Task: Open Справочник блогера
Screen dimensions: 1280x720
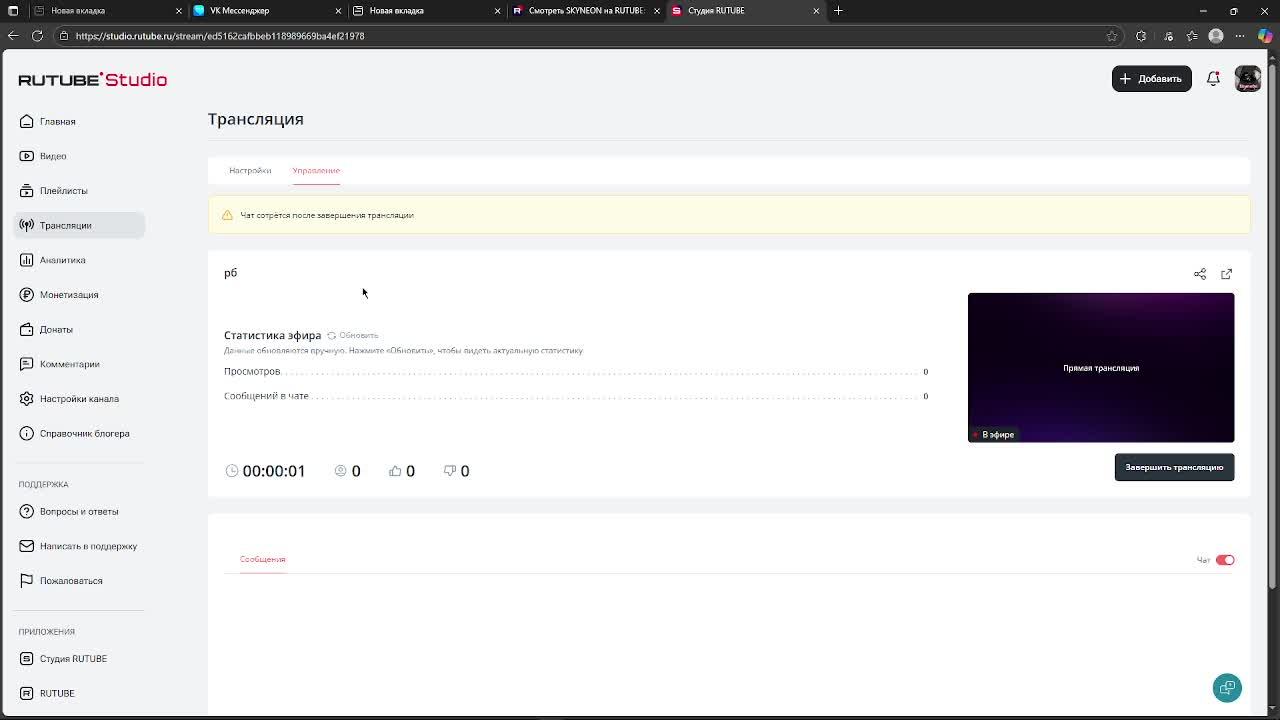Action: [x=80, y=433]
